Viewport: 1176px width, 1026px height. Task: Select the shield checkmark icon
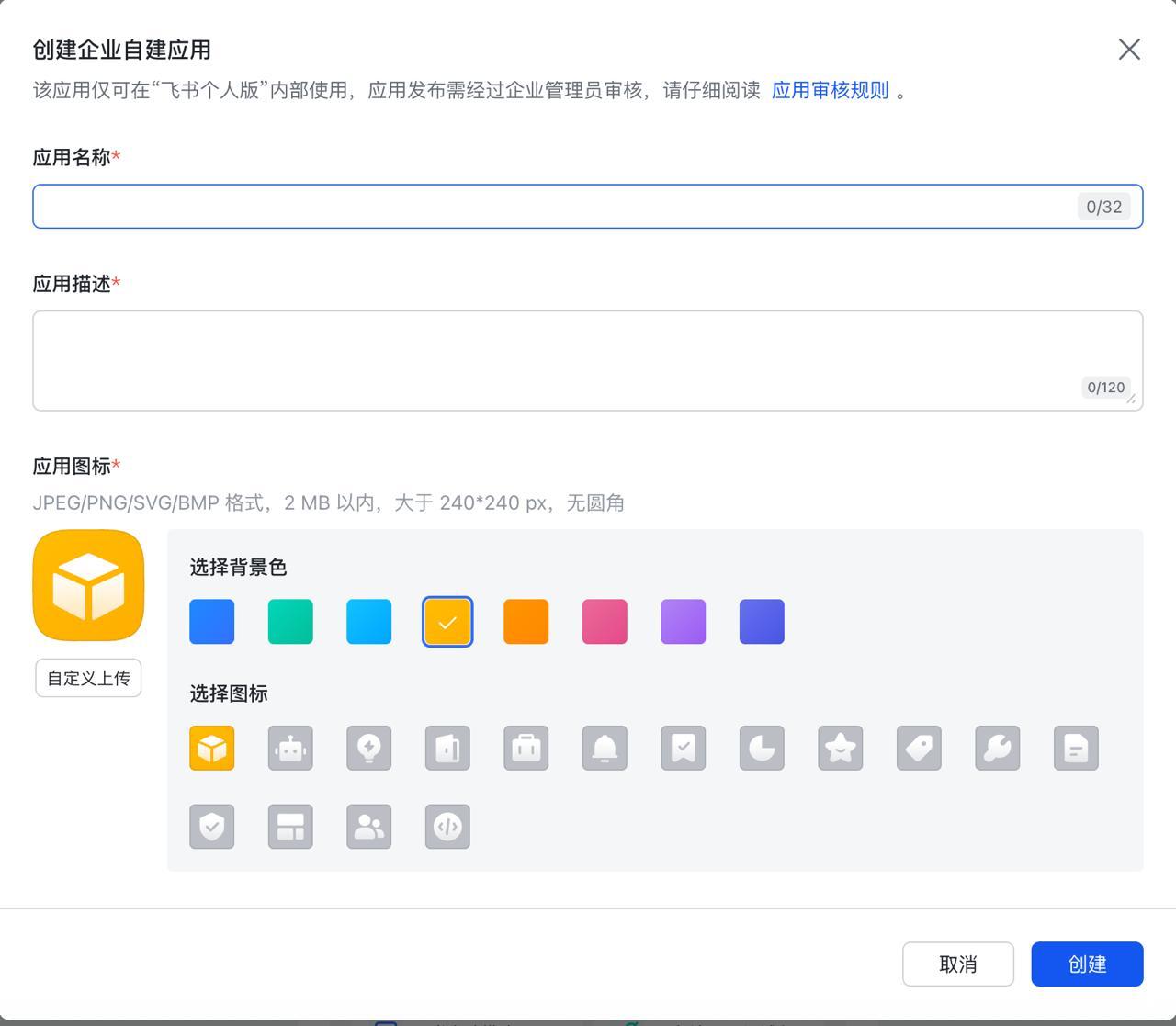coord(212,826)
